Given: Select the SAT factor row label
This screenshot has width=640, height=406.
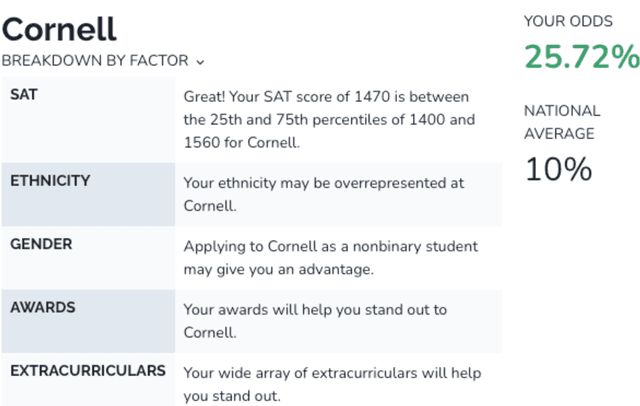Looking at the screenshot, I should click(24, 95).
